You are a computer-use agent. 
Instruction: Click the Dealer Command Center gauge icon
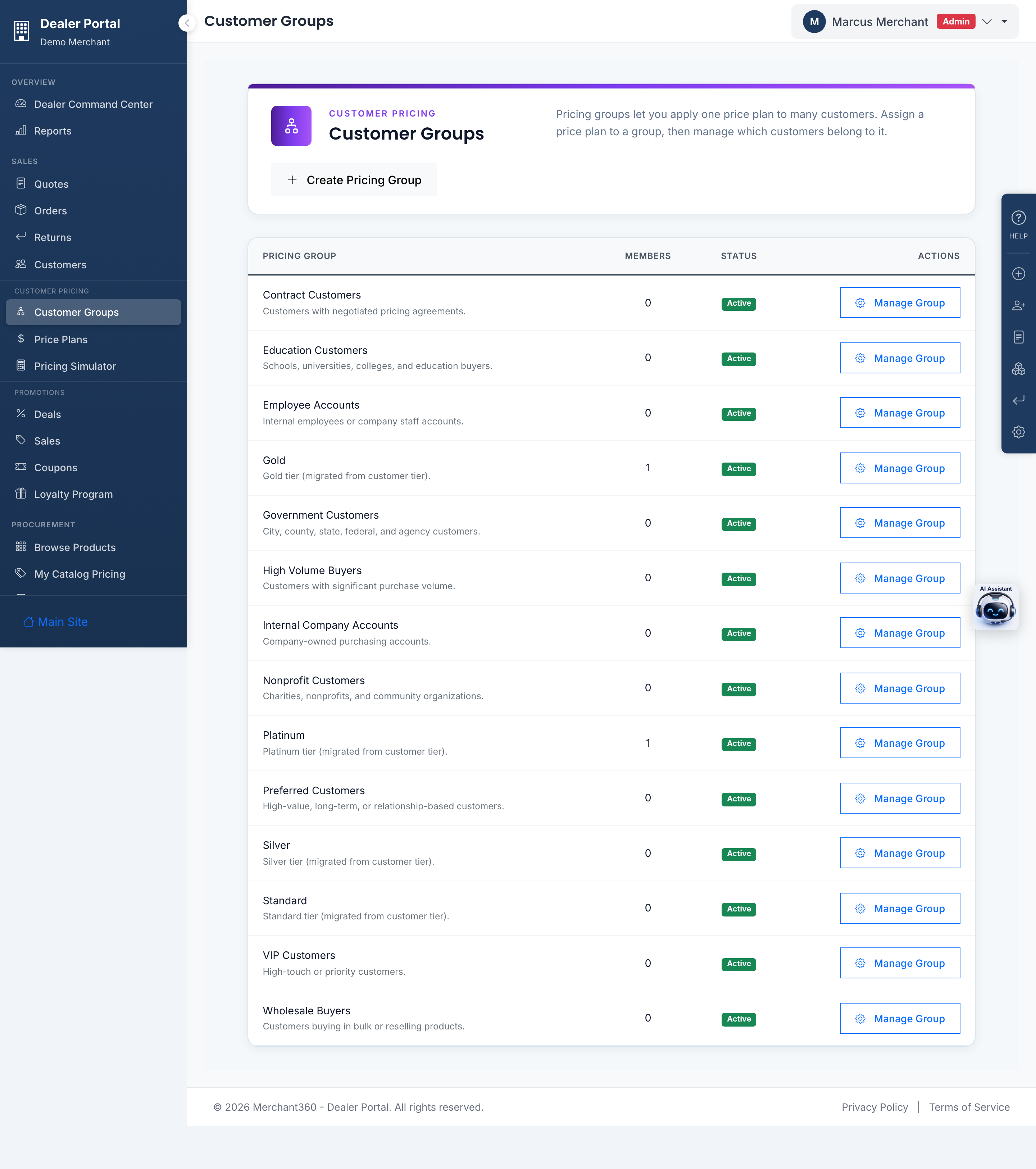tap(21, 104)
